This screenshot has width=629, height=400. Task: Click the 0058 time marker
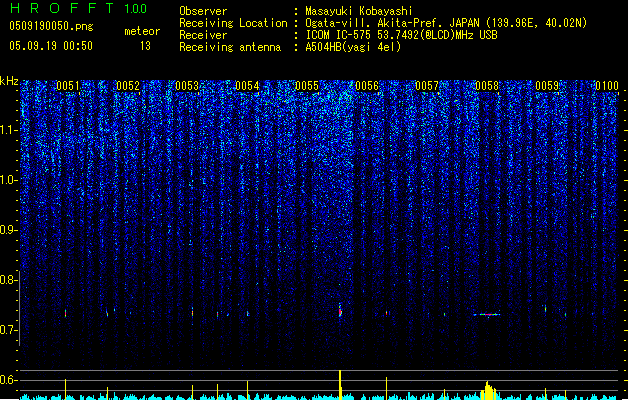point(487,86)
